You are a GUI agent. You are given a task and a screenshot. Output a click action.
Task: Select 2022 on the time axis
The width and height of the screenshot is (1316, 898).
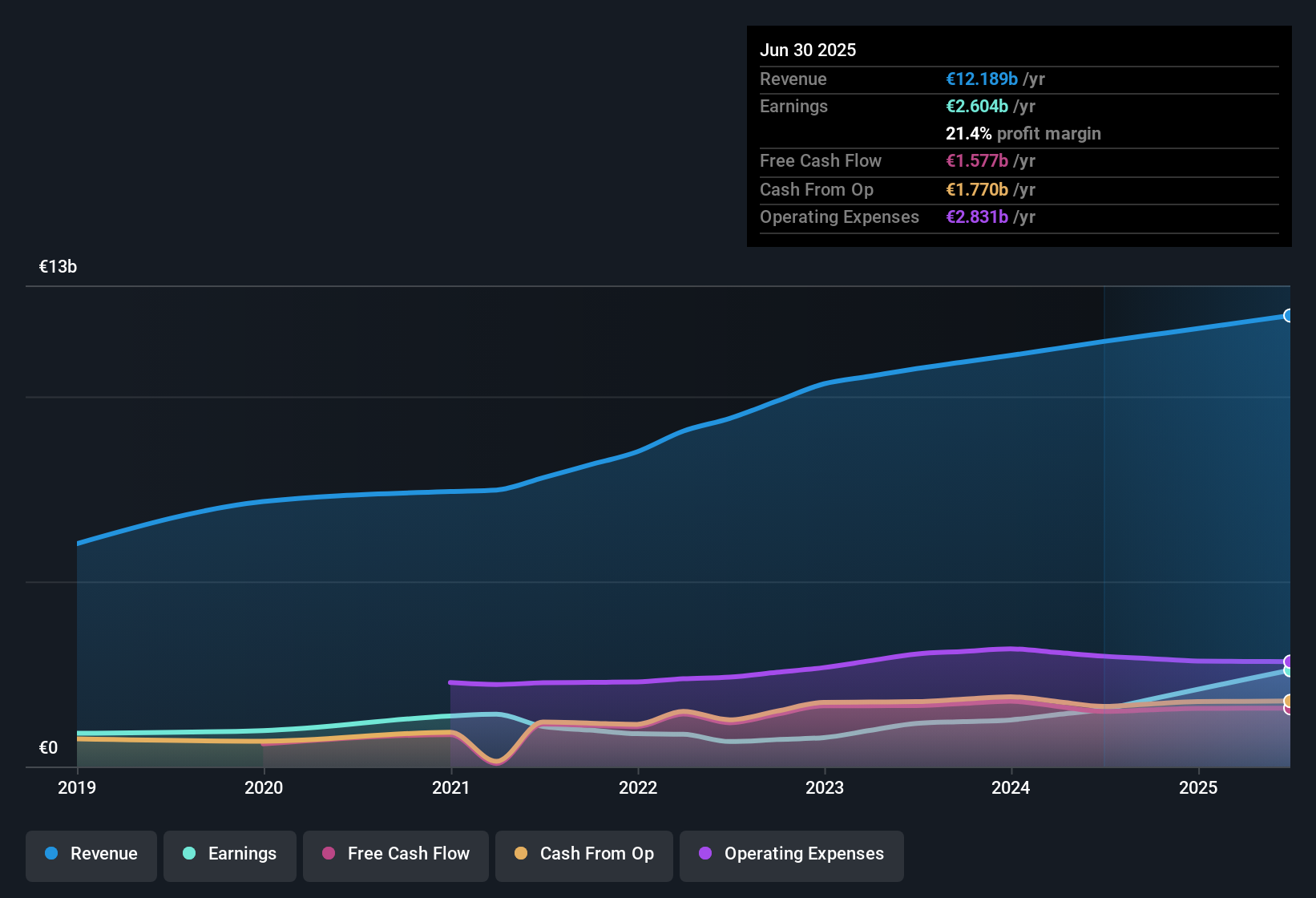638,787
